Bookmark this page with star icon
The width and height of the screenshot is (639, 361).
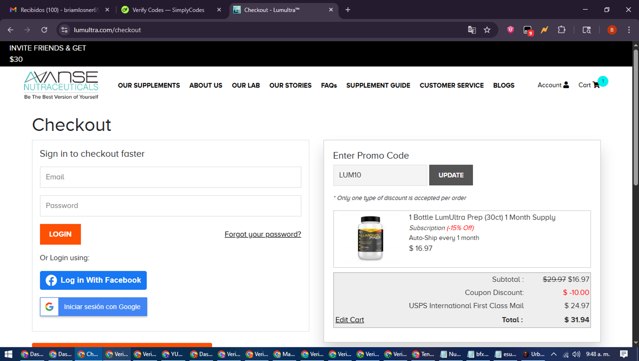487,30
